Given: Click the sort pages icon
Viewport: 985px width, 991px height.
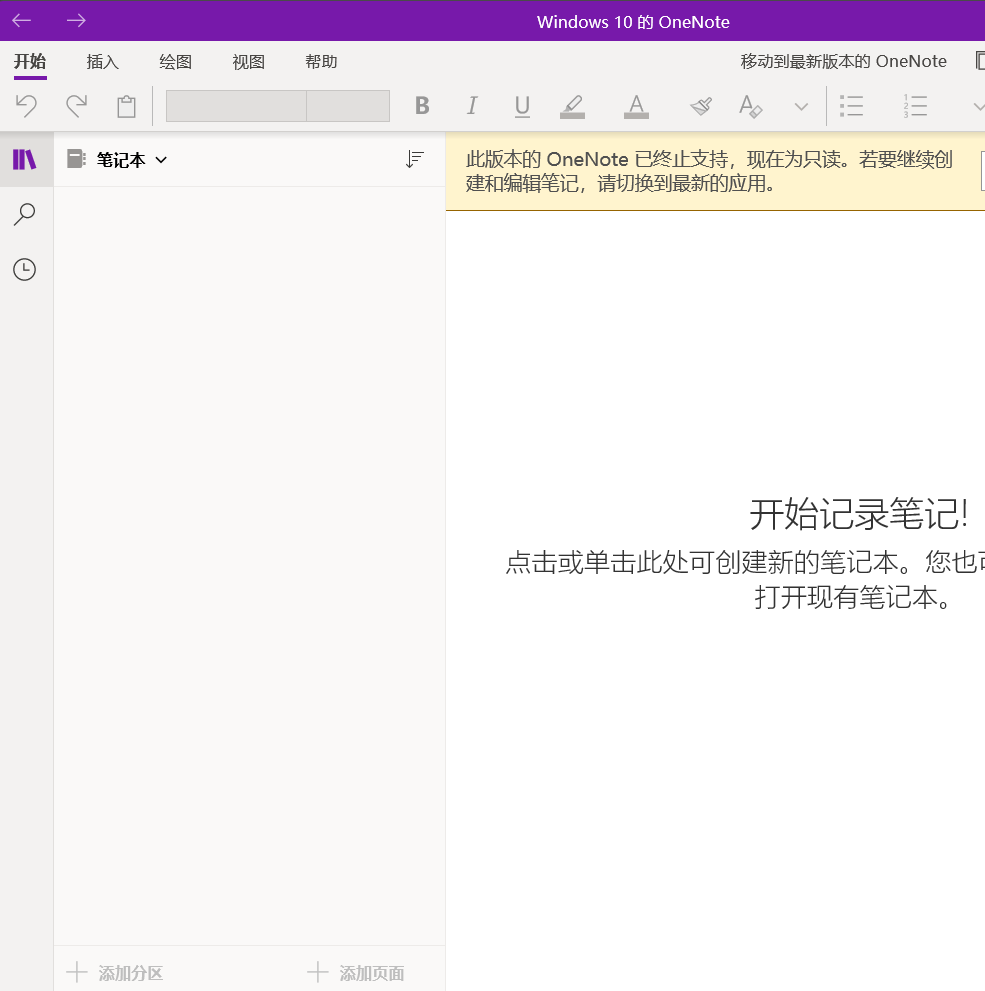Looking at the screenshot, I should 414,159.
